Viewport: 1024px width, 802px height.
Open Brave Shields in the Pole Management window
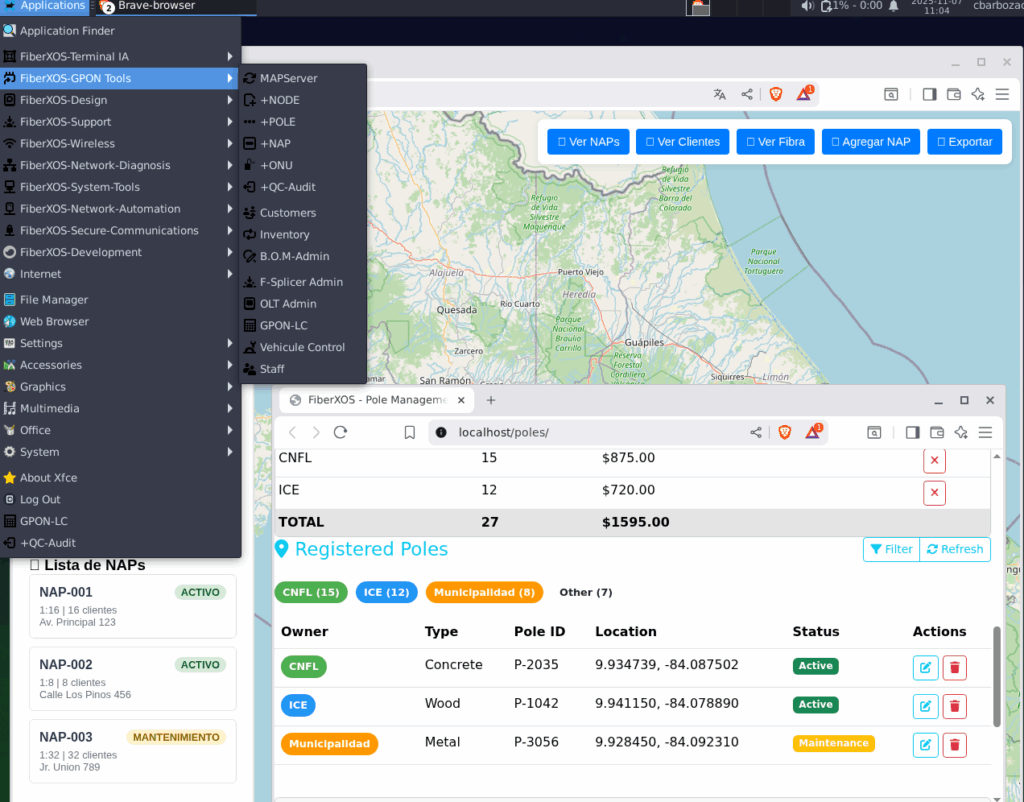coord(785,432)
